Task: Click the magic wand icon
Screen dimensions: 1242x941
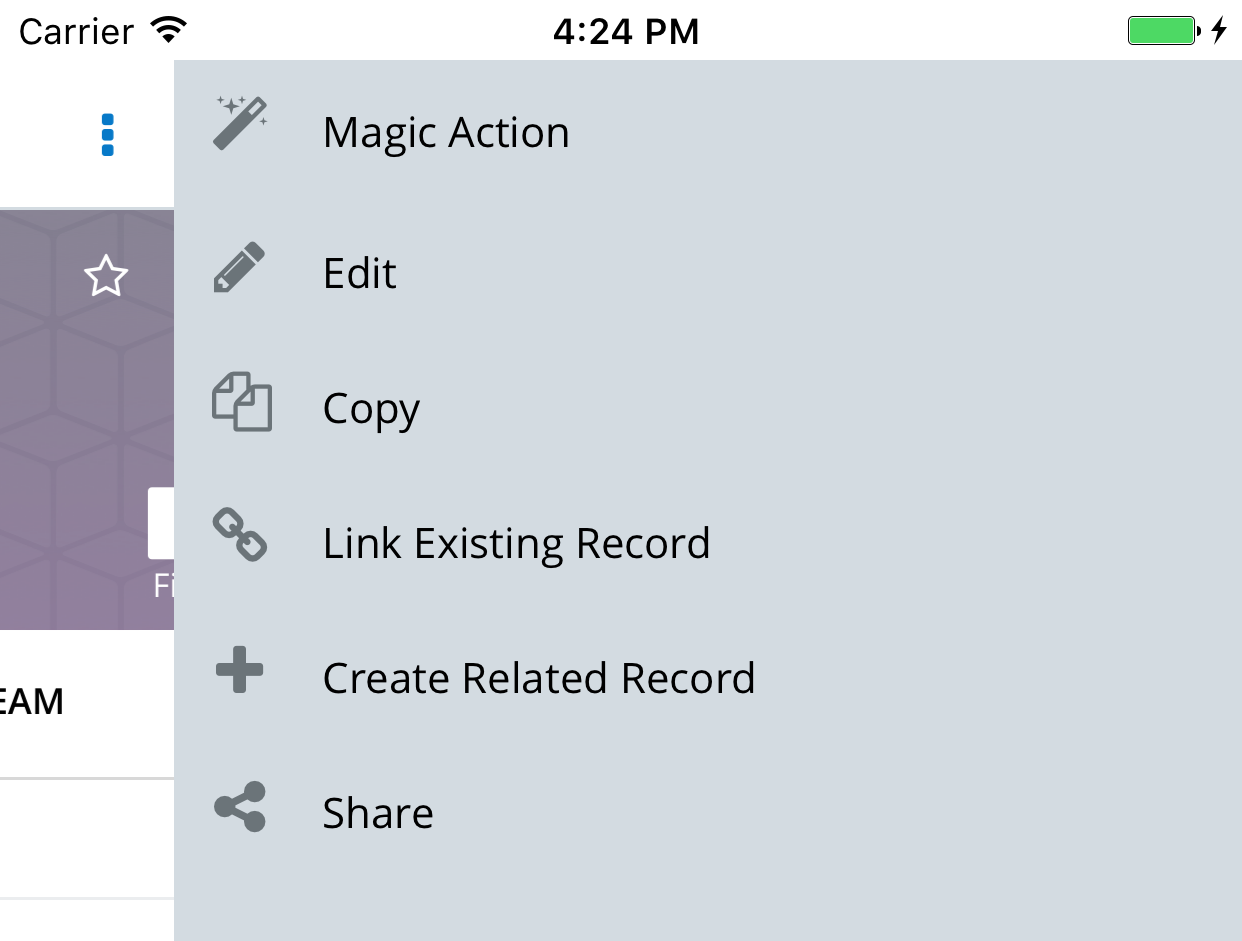Action: (x=241, y=124)
